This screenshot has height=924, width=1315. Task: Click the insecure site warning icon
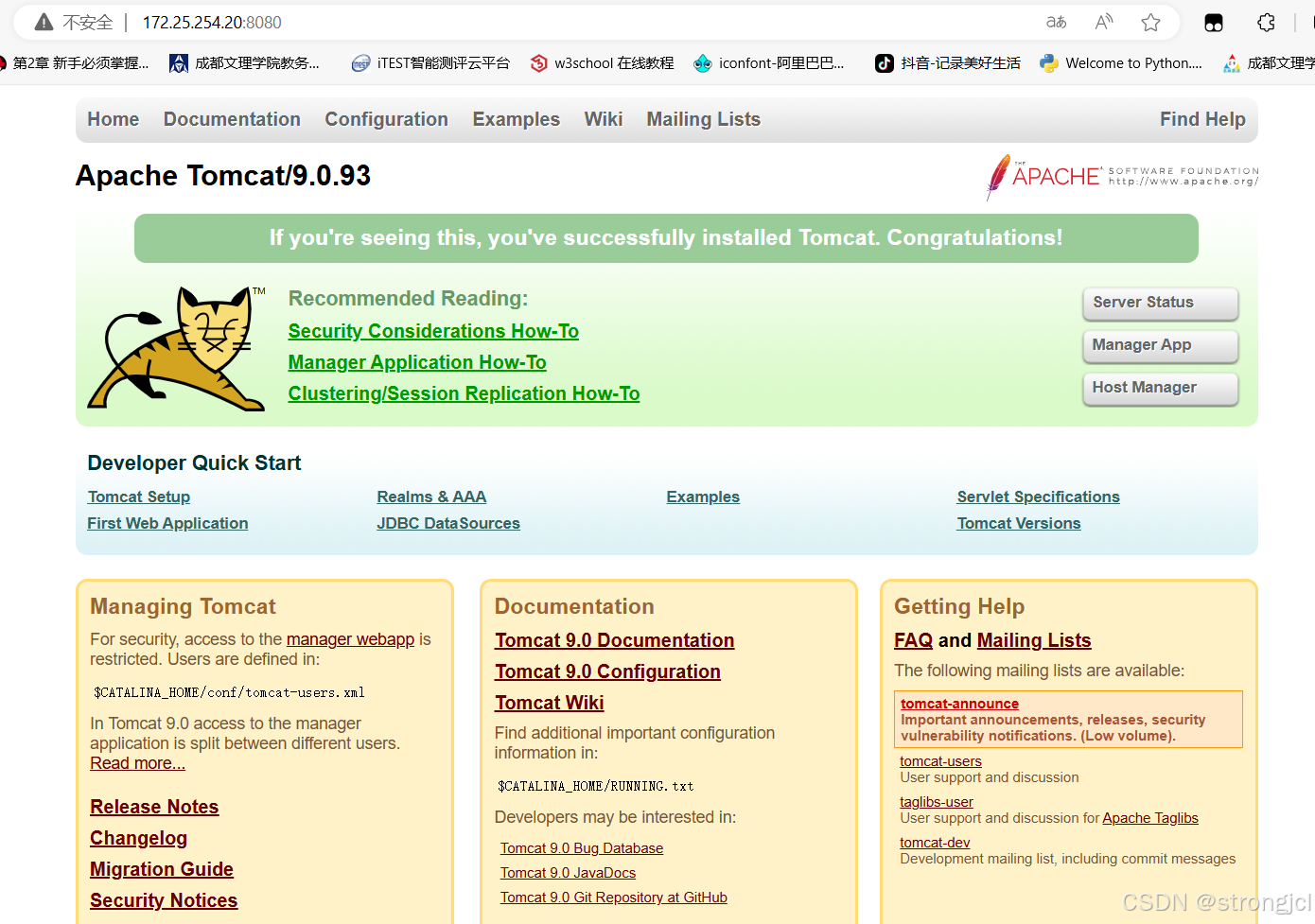pos(44,22)
